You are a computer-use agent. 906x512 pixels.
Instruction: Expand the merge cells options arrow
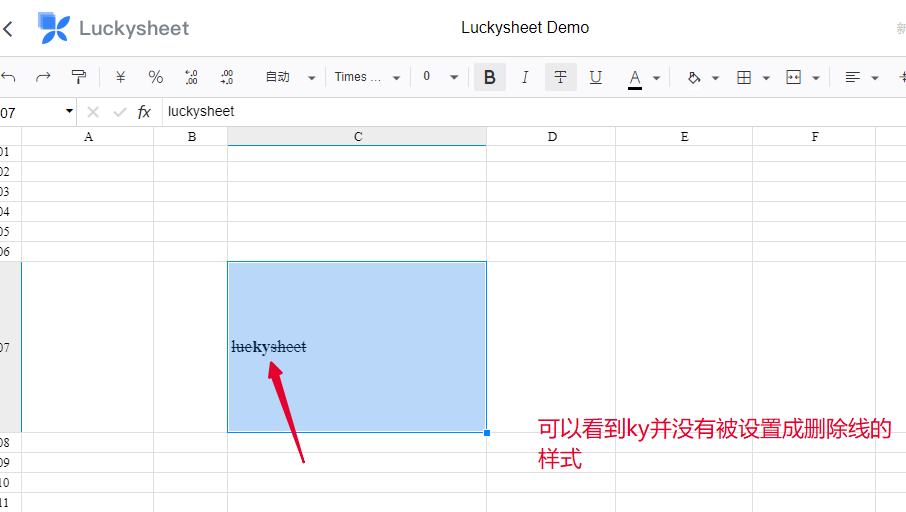(x=816, y=77)
